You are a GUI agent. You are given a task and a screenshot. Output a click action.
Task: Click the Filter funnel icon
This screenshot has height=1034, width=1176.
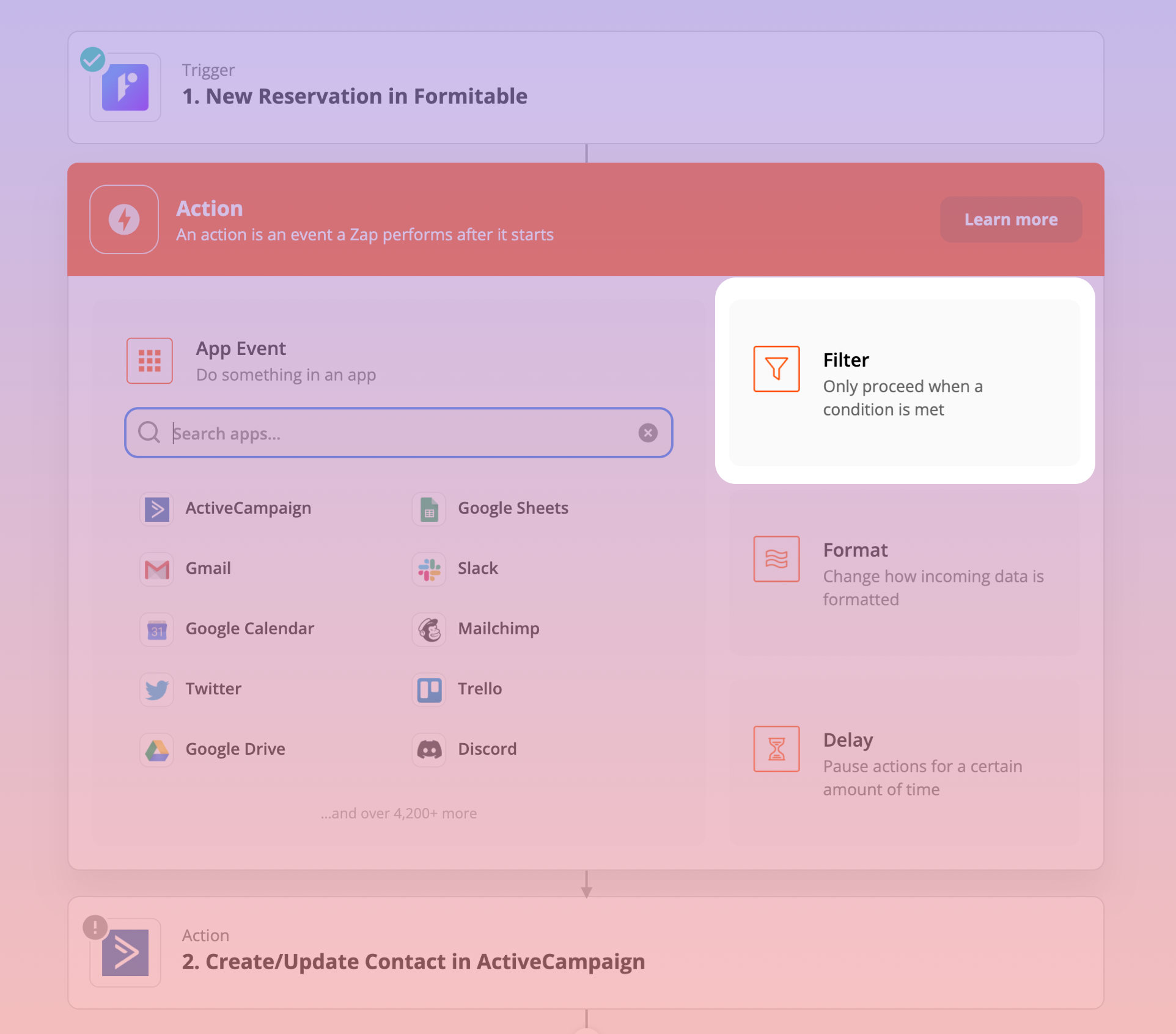pyautogui.click(x=776, y=369)
